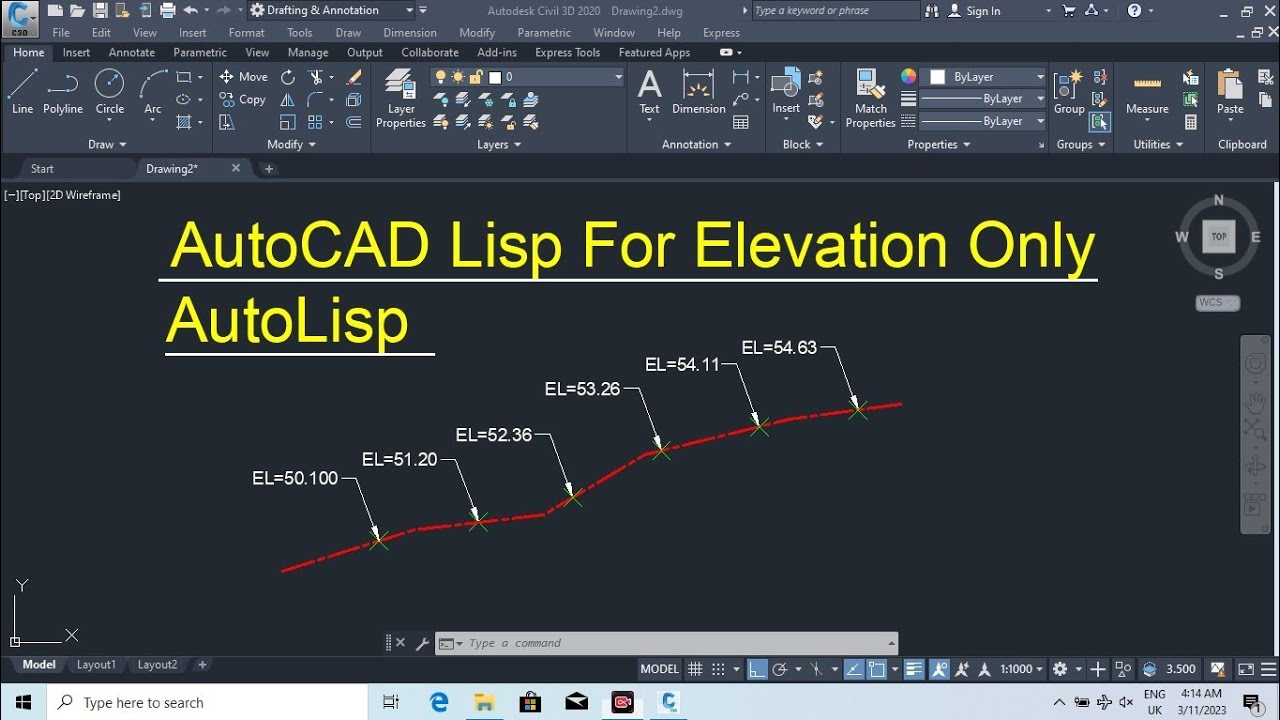Select the Offset tool icon
1280x720 pixels.
[x=353, y=122]
